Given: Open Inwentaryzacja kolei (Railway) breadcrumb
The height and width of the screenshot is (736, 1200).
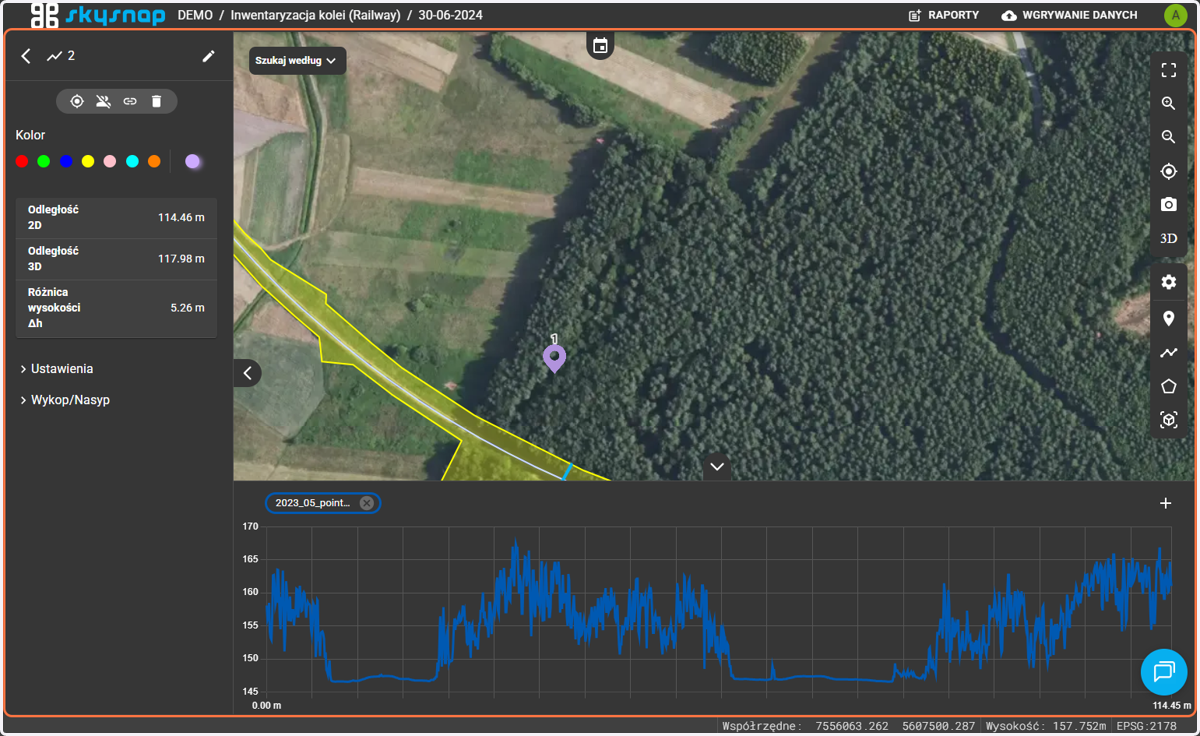Looking at the screenshot, I should [x=315, y=16].
